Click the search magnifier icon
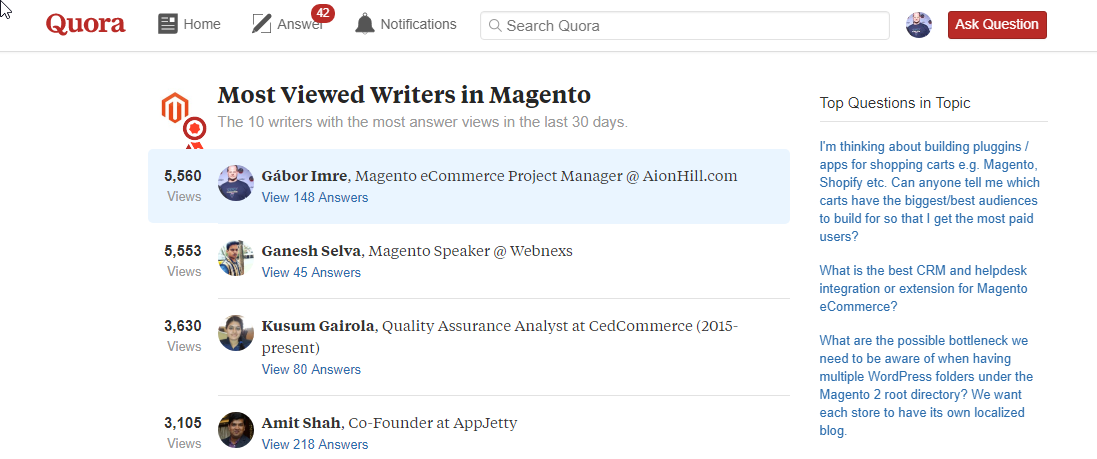 point(495,26)
